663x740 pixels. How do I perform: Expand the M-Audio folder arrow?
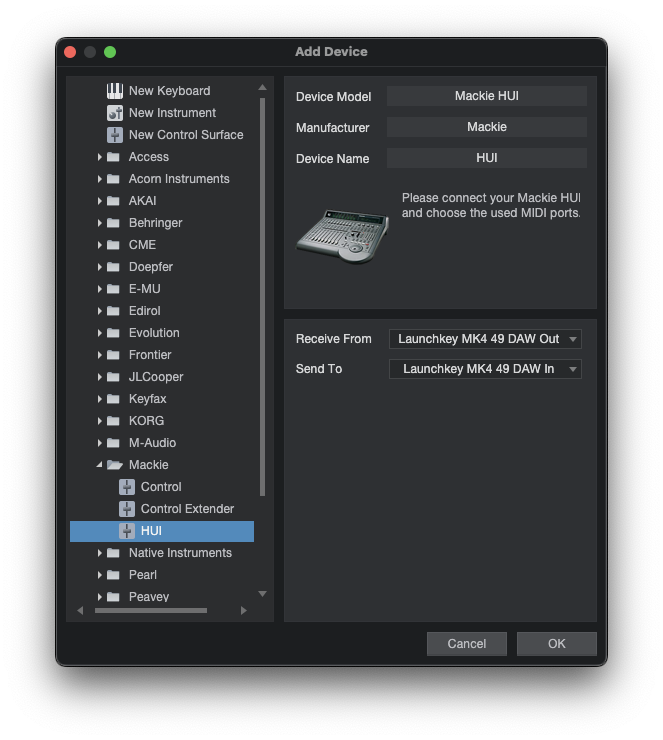[x=100, y=443]
